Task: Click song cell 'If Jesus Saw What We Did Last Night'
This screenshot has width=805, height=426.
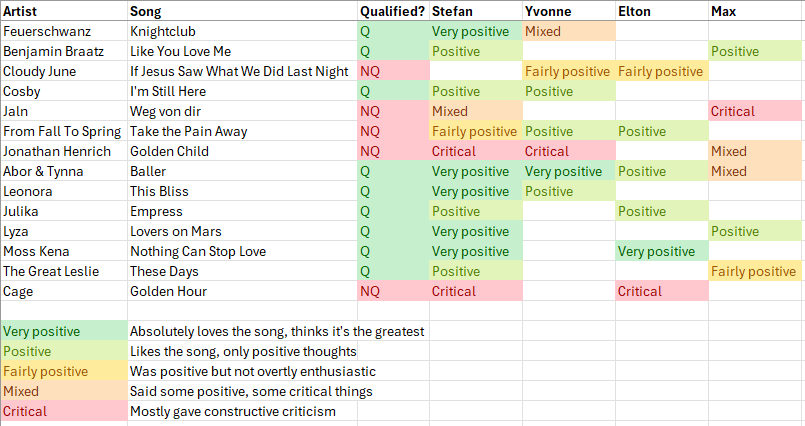Action: [x=241, y=71]
